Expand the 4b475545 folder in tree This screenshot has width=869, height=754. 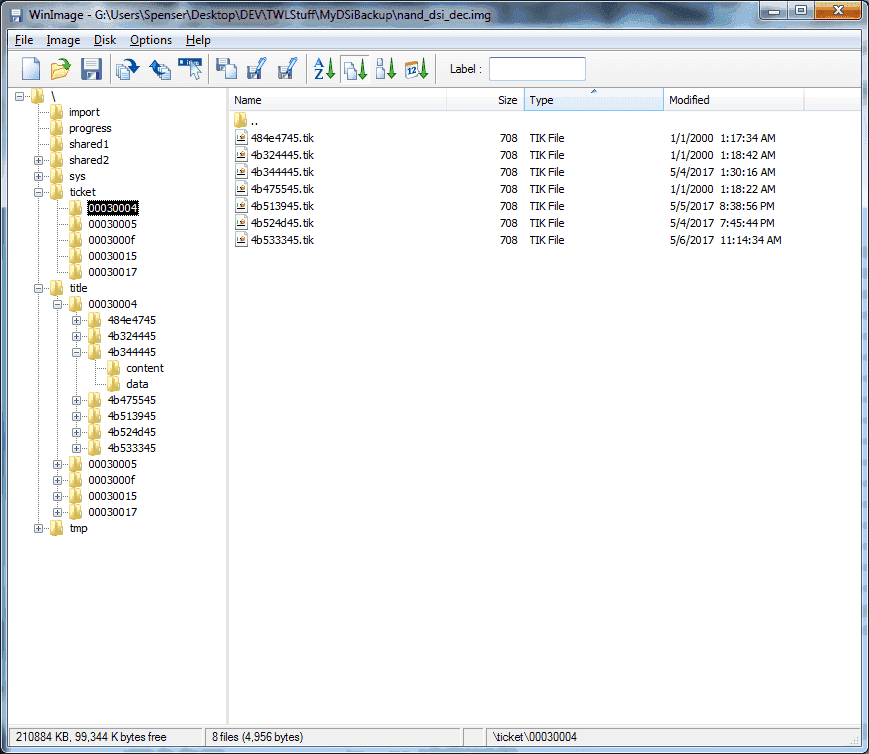point(76,400)
